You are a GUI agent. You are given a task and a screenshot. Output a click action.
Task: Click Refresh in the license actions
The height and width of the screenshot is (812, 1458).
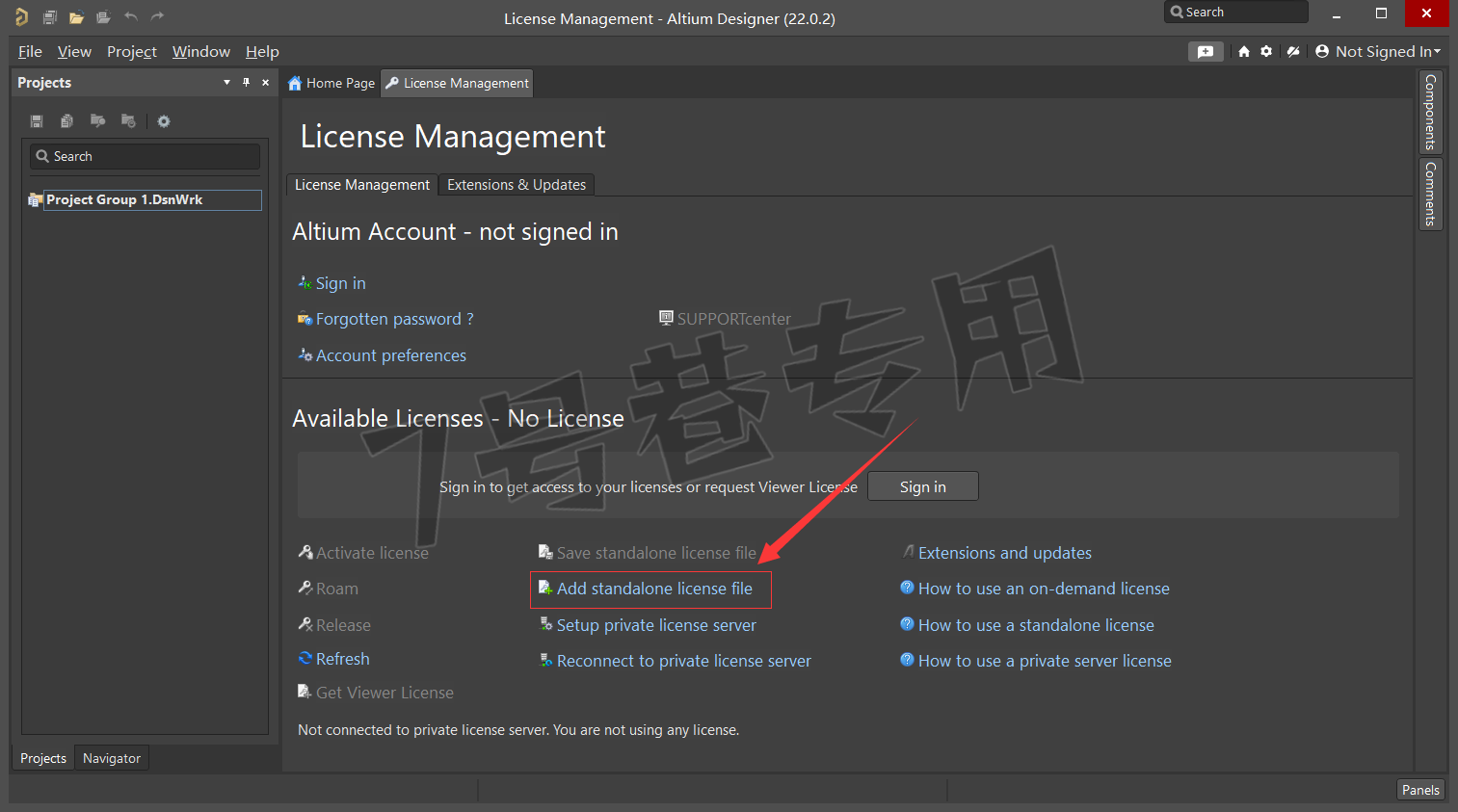coord(343,659)
